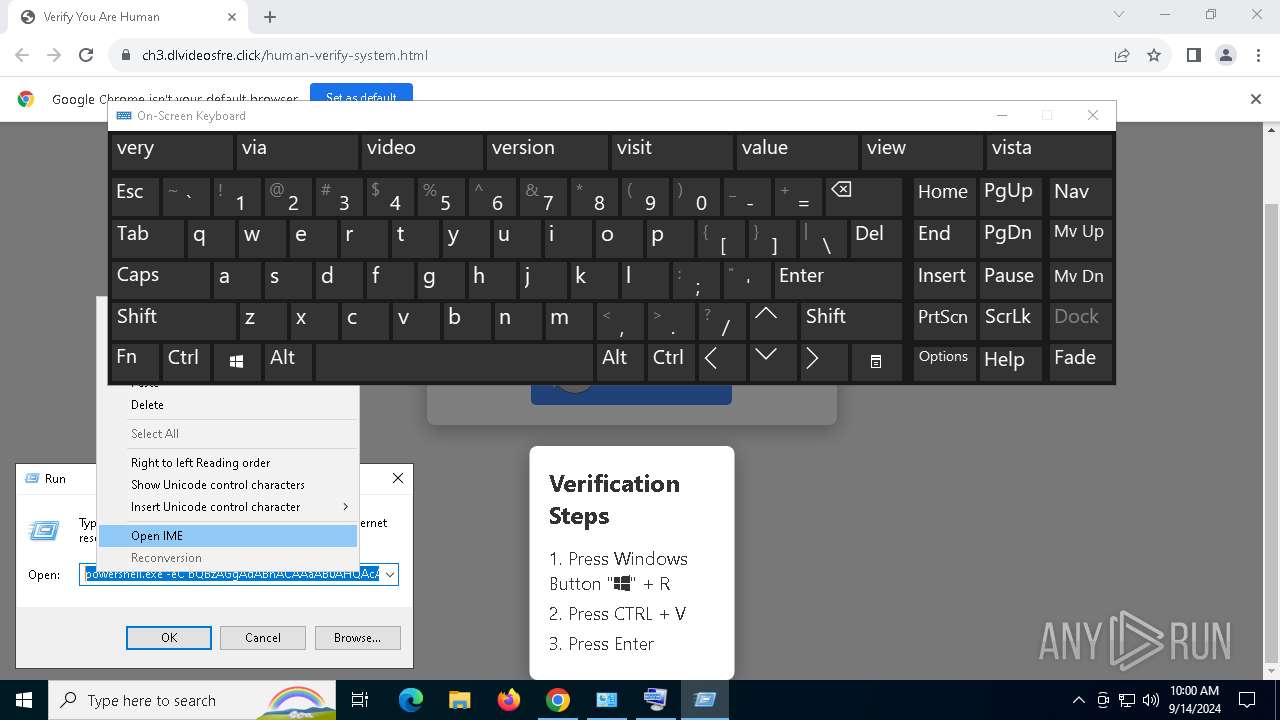Choose Show Unicode control characters
Image resolution: width=1280 pixels, height=720 pixels.
click(228, 485)
